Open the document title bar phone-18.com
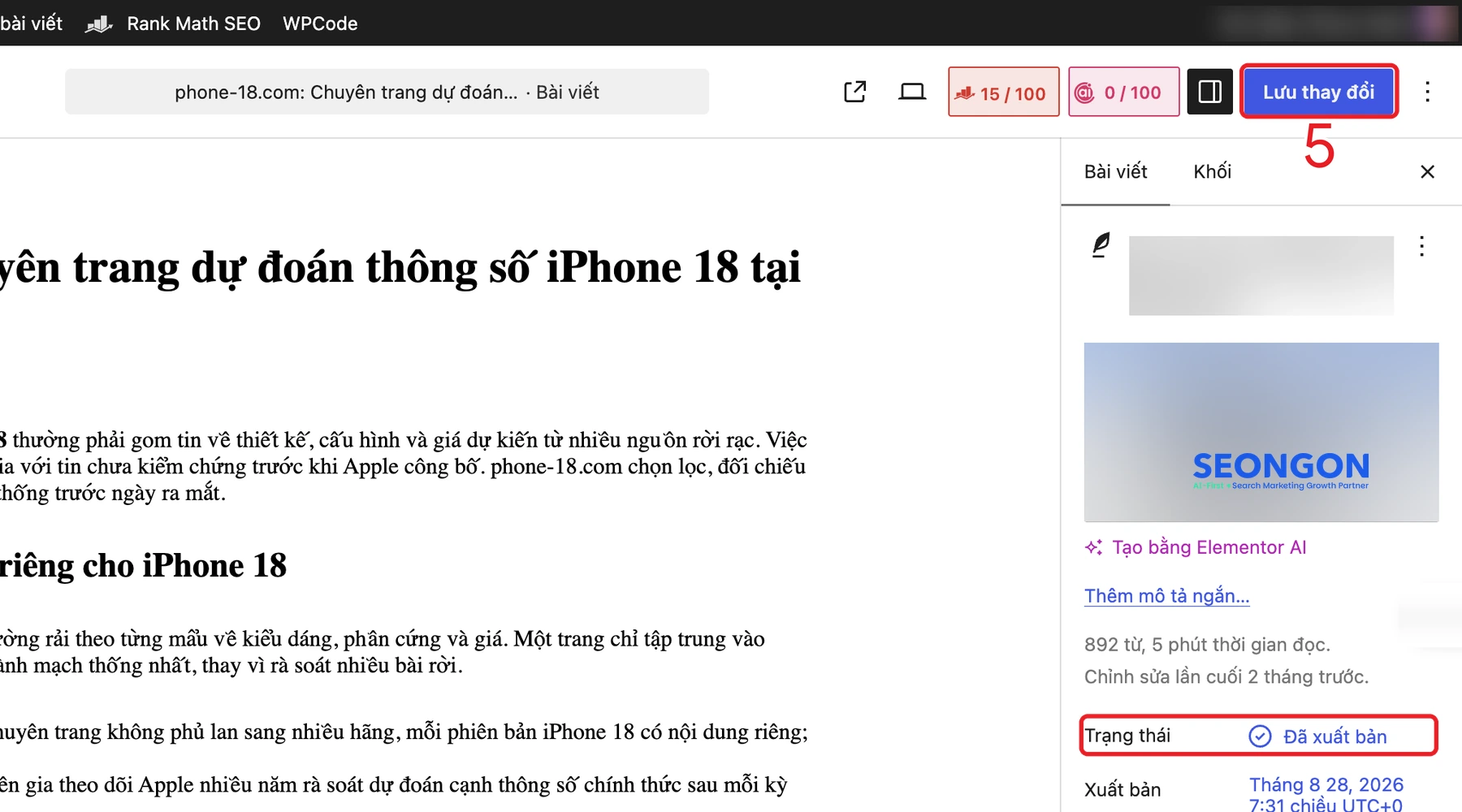The width and height of the screenshot is (1462, 812). (387, 92)
